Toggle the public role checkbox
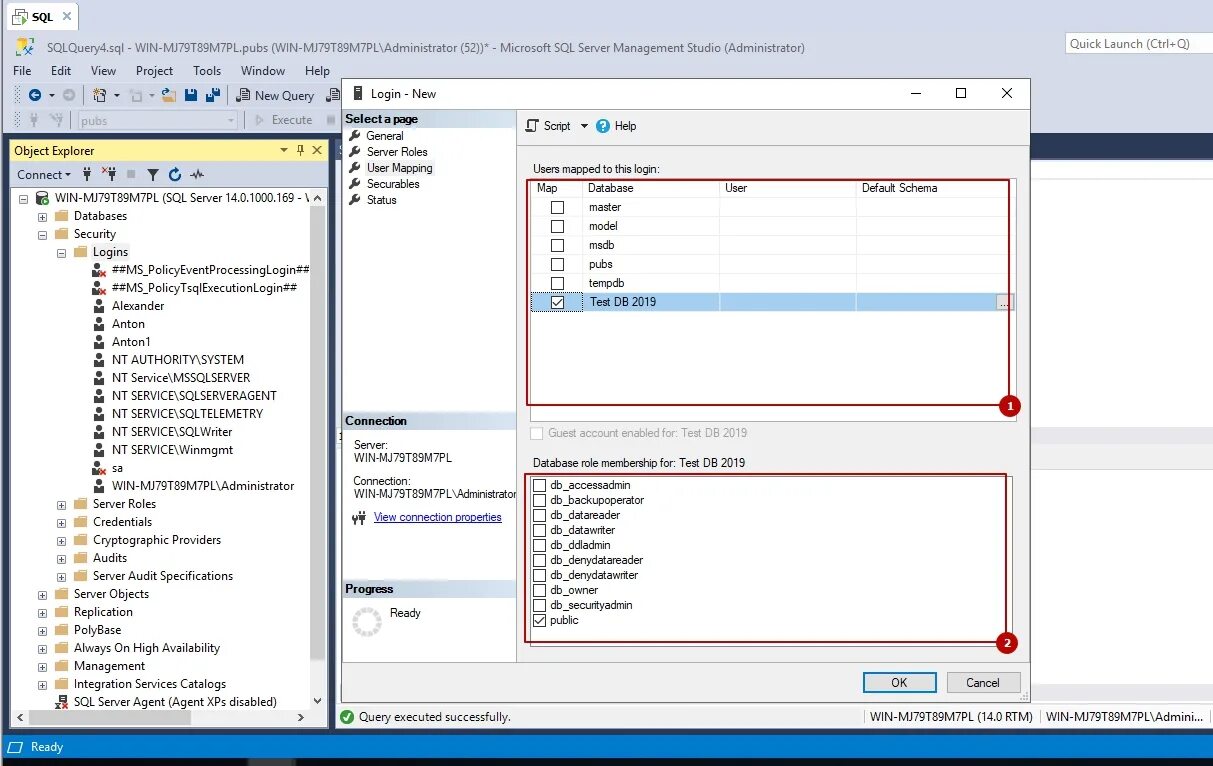1213x766 pixels. click(x=540, y=621)
